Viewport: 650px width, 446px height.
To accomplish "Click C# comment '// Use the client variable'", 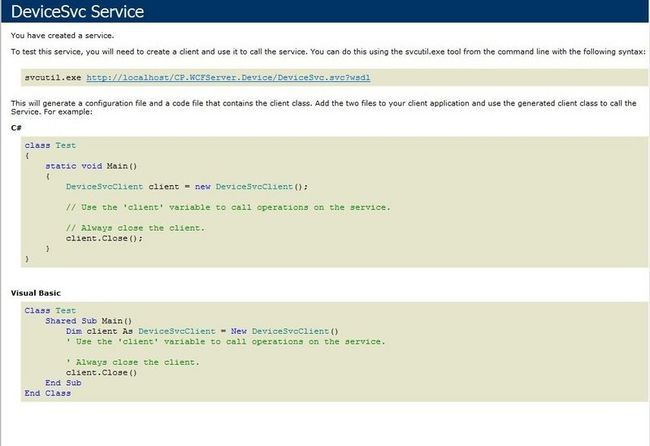I will (228, 207).
